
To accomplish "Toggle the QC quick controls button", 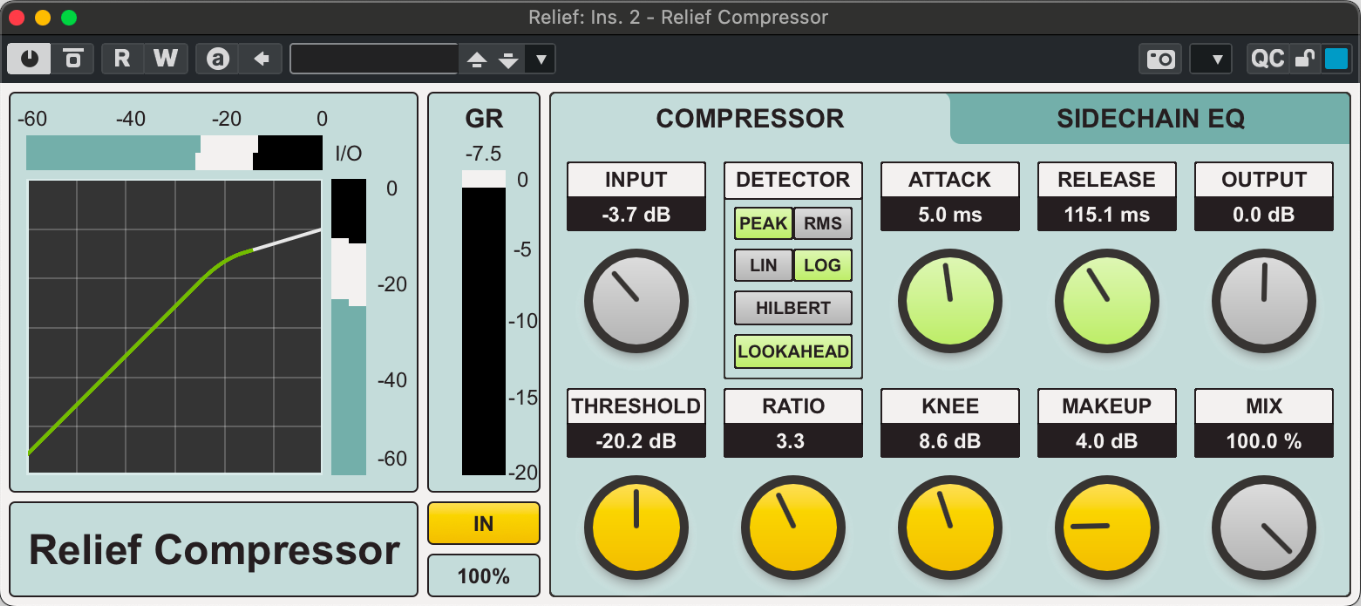I will (1268, 59).
